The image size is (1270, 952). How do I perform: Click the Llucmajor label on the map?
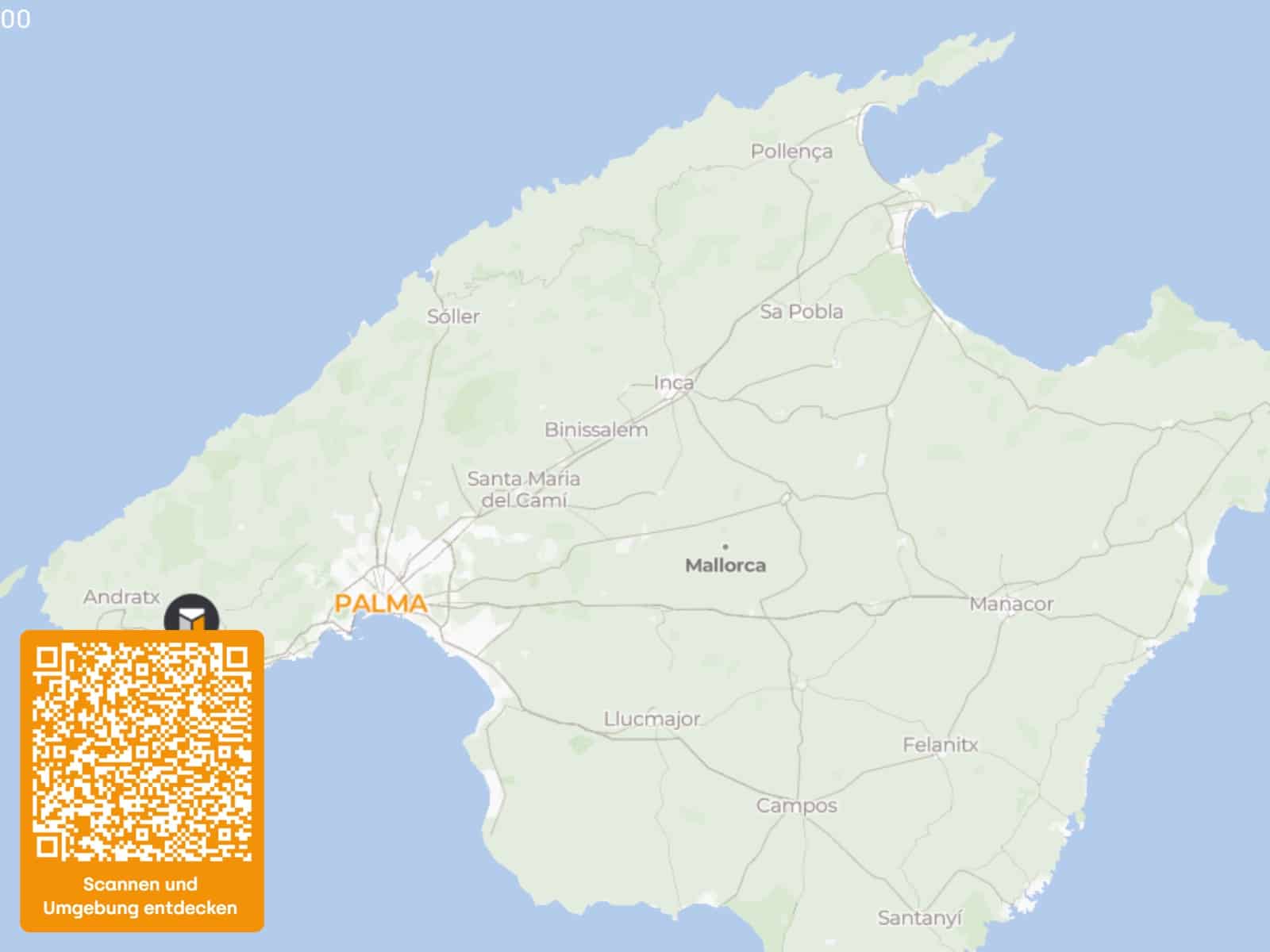point(652,720)
